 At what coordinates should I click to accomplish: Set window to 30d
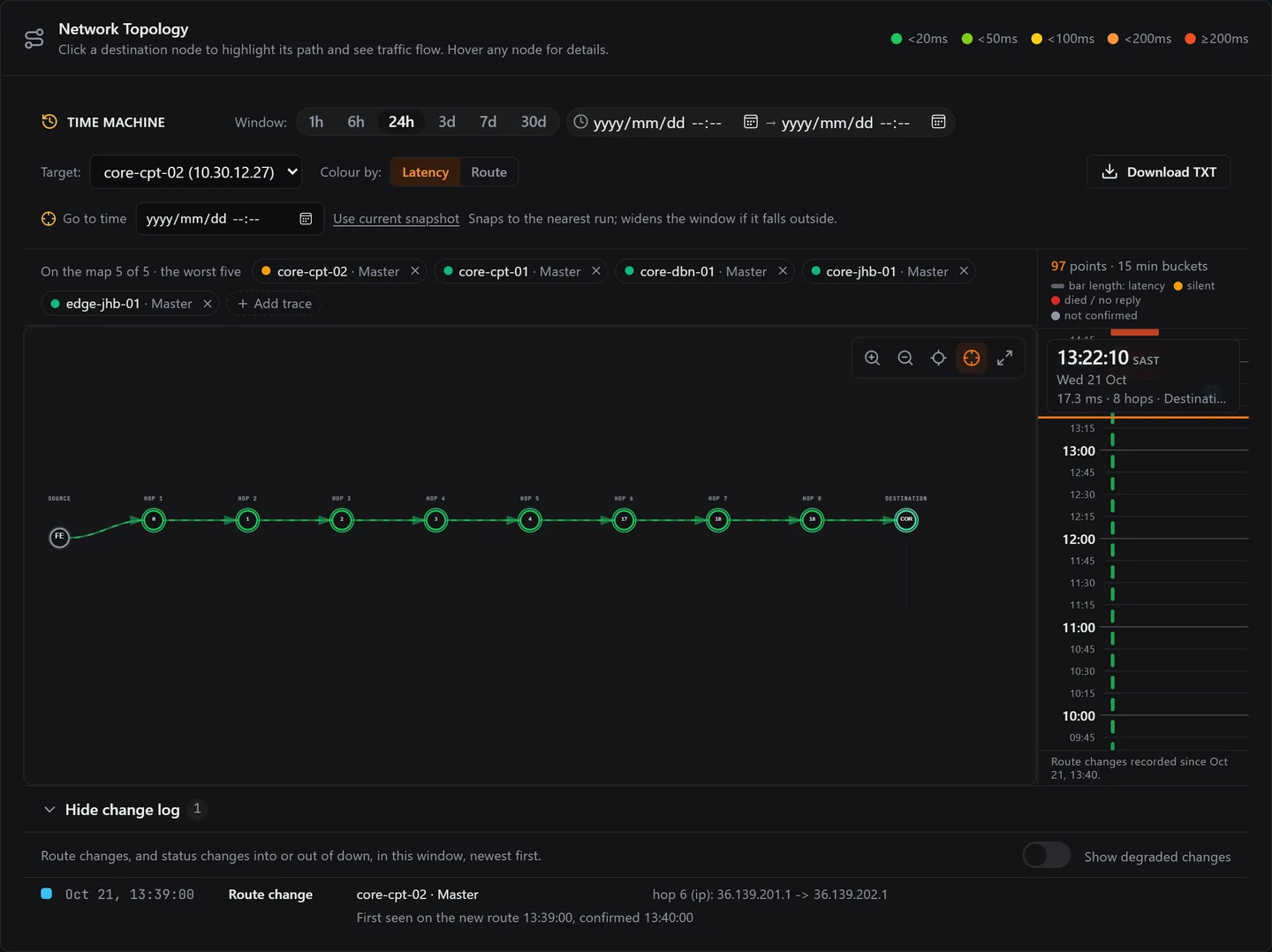(x=534, y=122)
